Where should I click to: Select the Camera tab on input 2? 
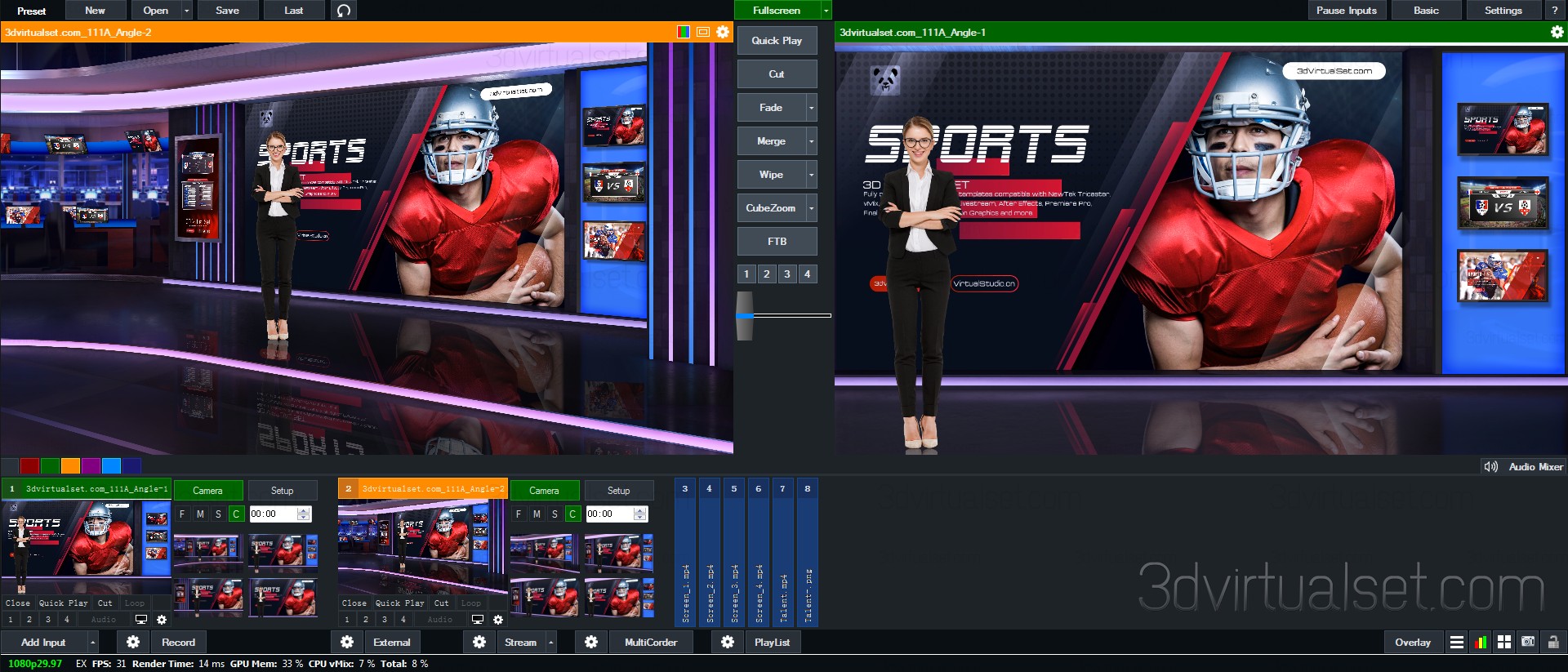(545, 491)
